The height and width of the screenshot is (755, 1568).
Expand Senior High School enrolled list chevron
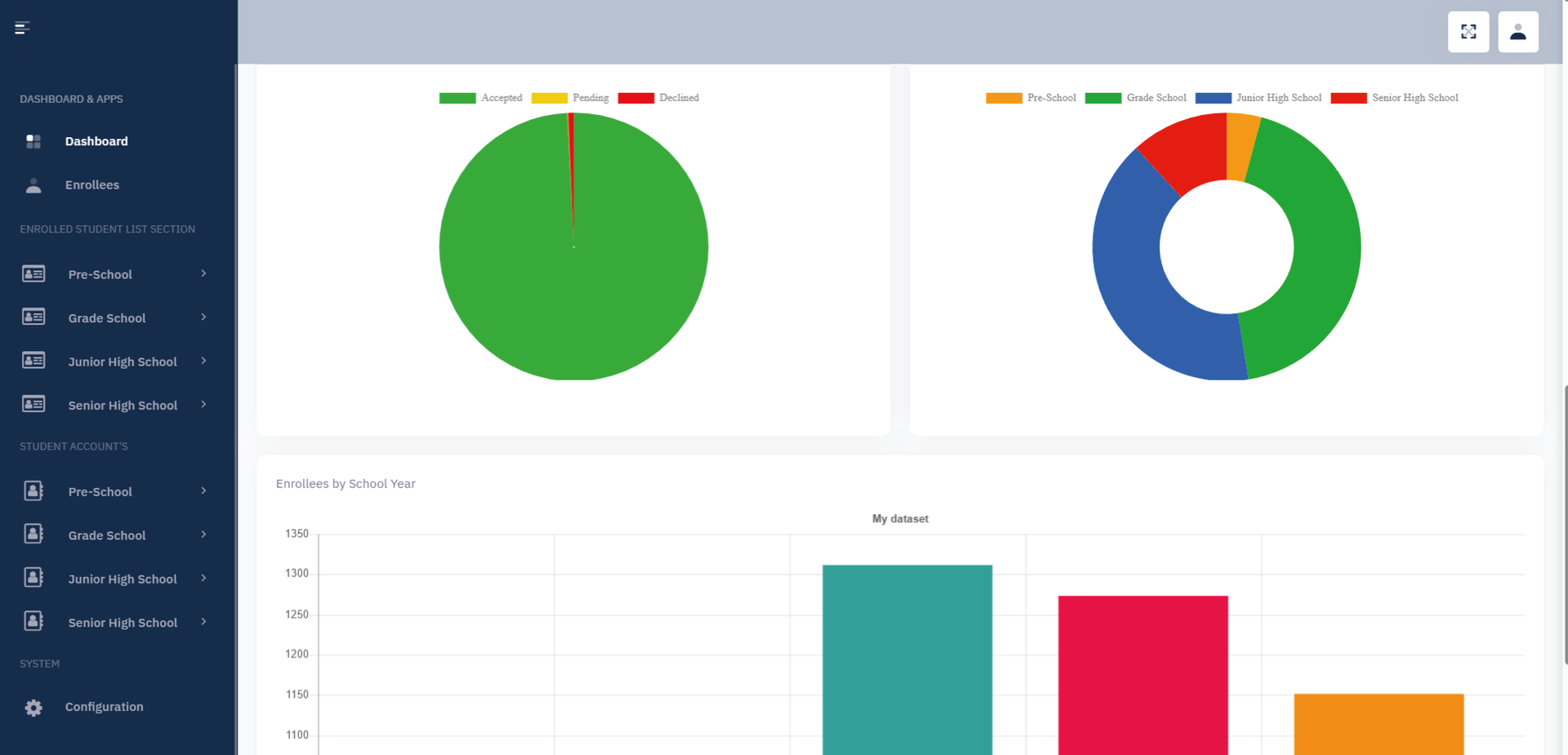point(203,405)
